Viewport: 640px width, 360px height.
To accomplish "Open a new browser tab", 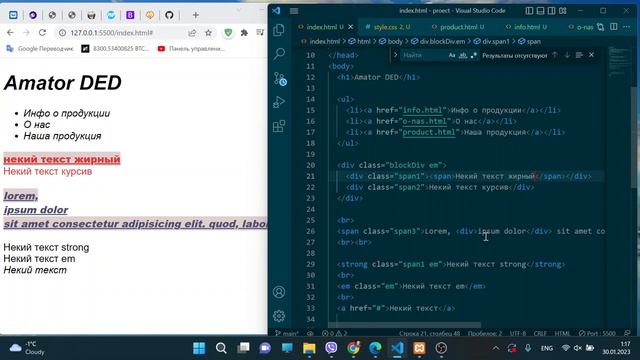I will (x=196, y=15).
